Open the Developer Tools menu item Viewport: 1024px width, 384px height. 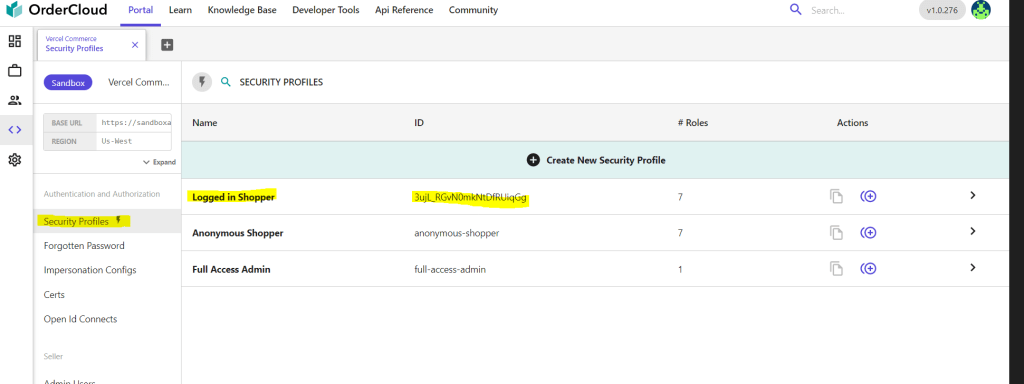tap(326, 10)
